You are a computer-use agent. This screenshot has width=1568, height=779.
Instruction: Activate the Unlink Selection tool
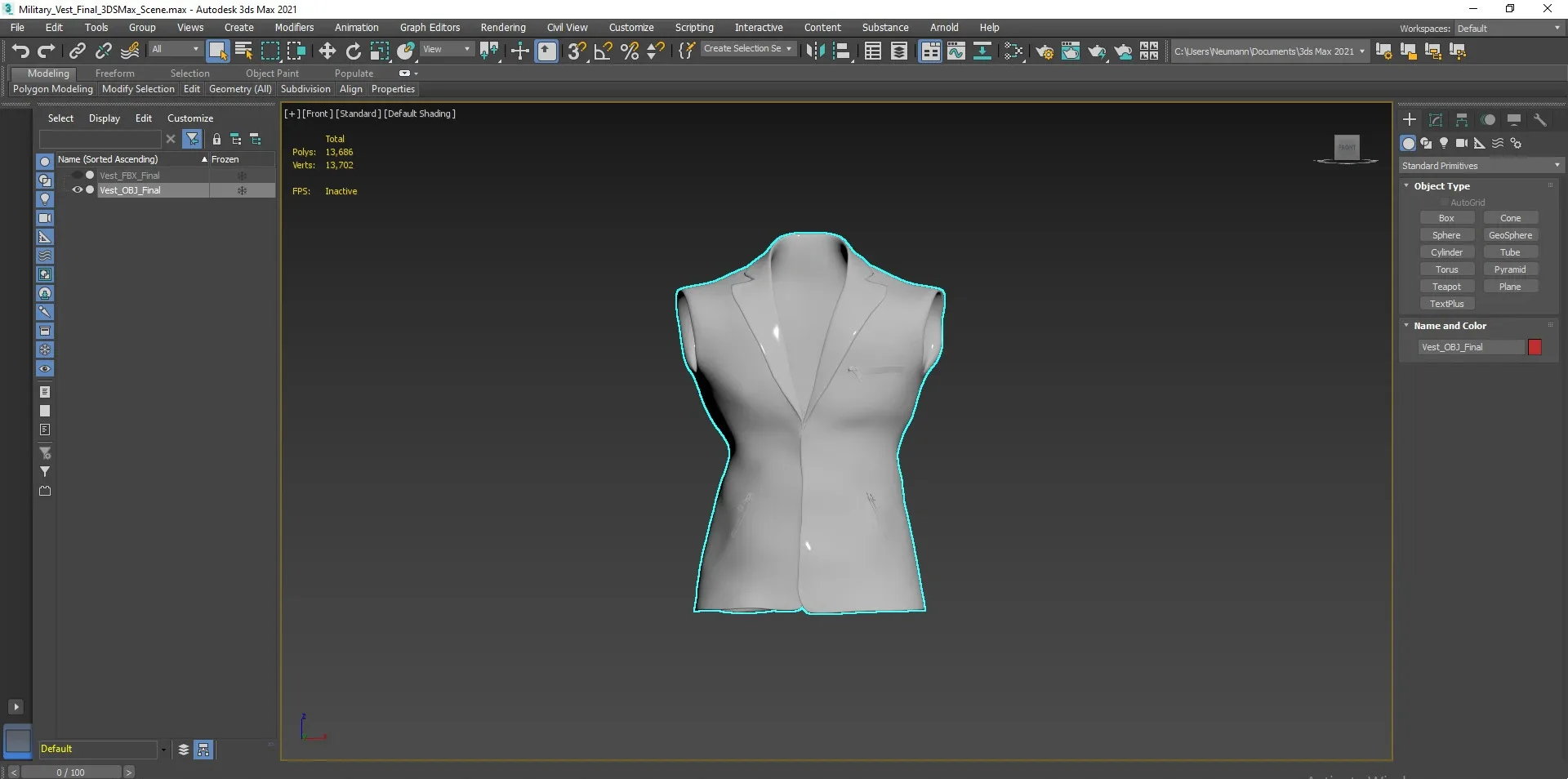click(x=103, y=51)
